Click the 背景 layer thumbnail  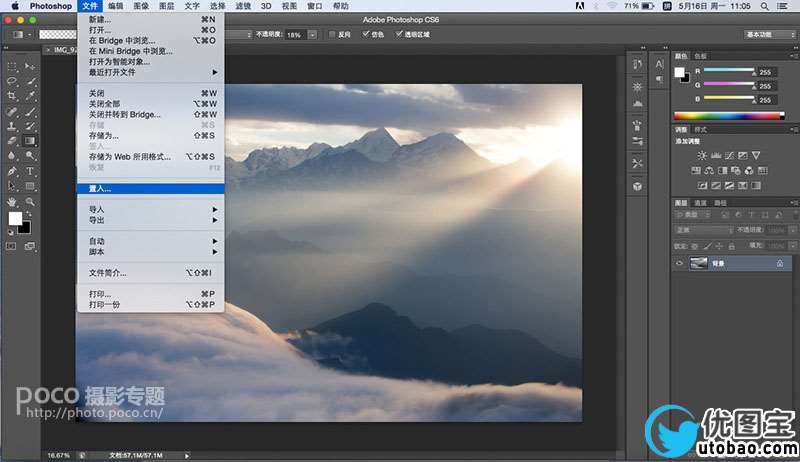click(x=698, y=264)
